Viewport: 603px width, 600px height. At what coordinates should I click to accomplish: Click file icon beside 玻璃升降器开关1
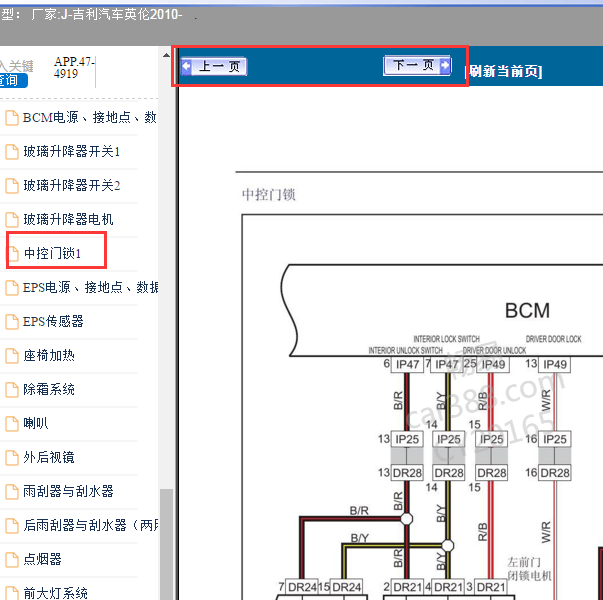pyautogui.click(x=12, y=152)
